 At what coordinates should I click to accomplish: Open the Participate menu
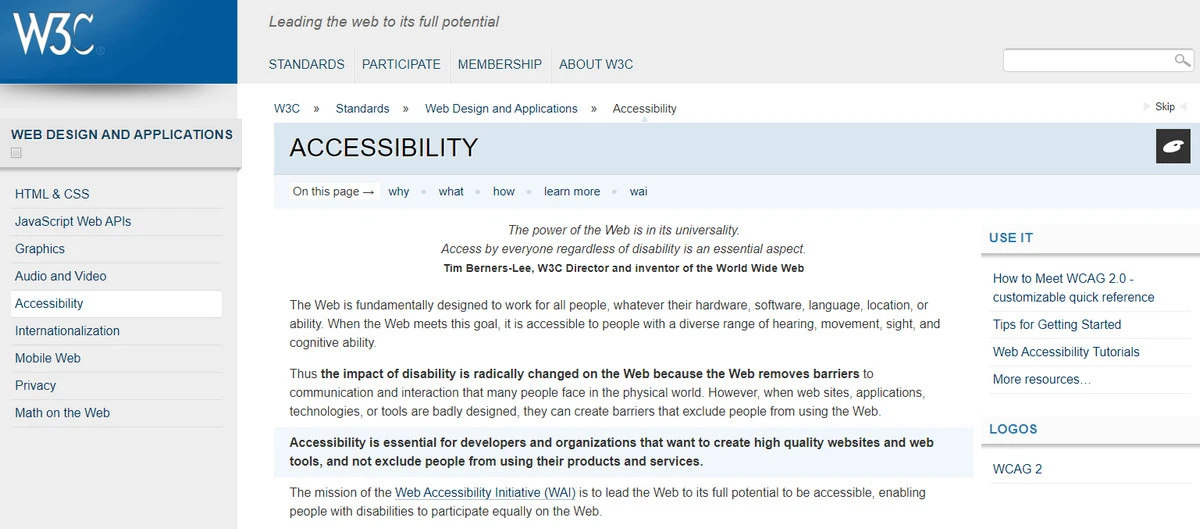click(401, 64)
